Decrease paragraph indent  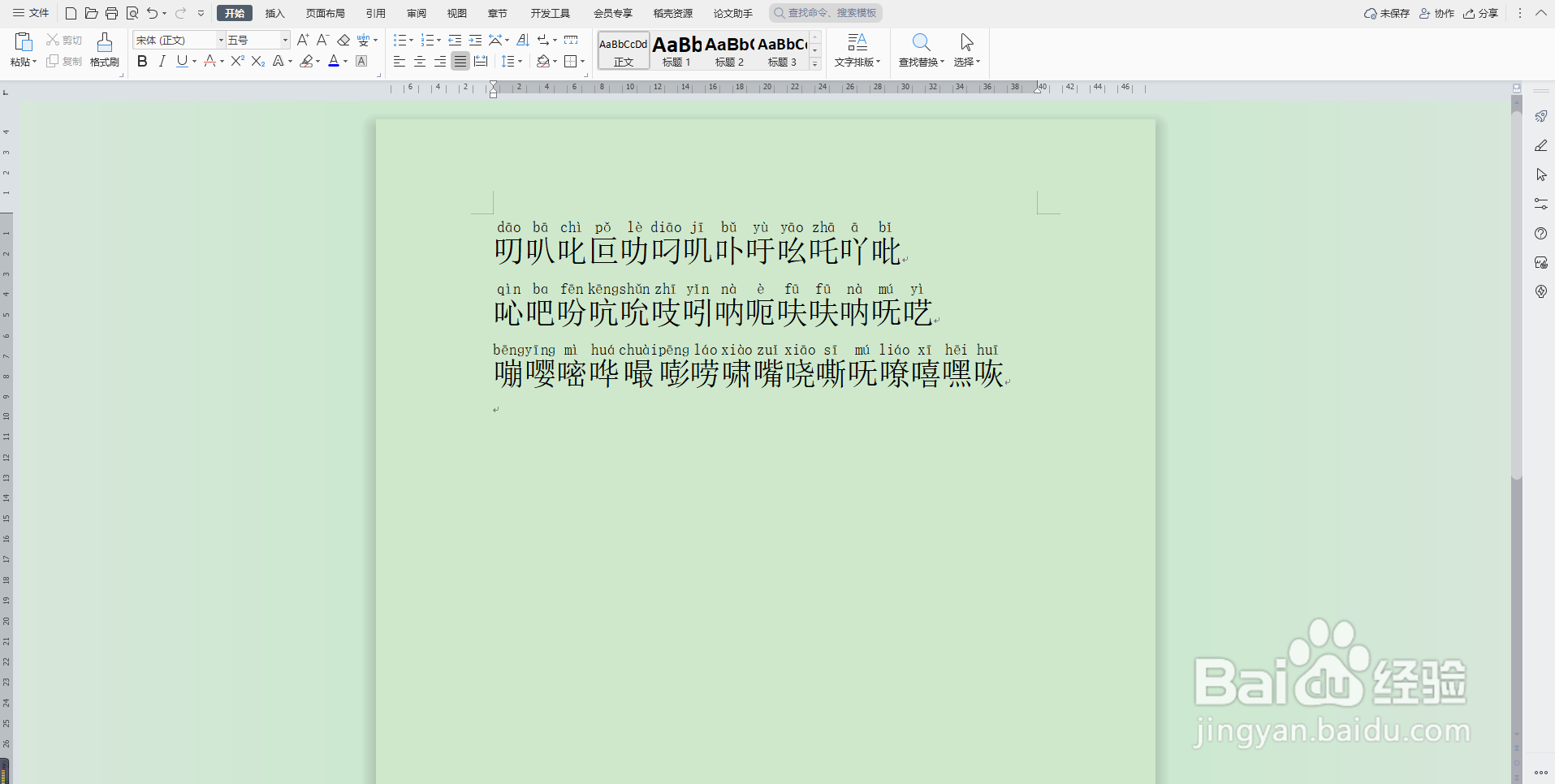(455, 40)
